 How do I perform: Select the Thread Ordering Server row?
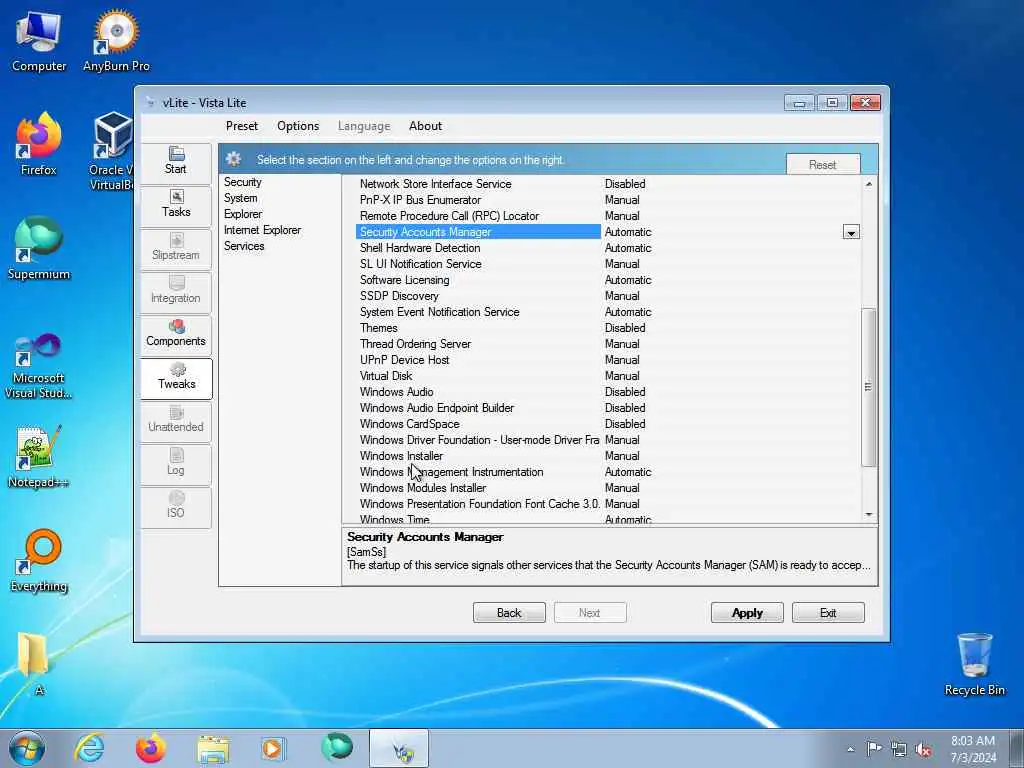(609, 344)
